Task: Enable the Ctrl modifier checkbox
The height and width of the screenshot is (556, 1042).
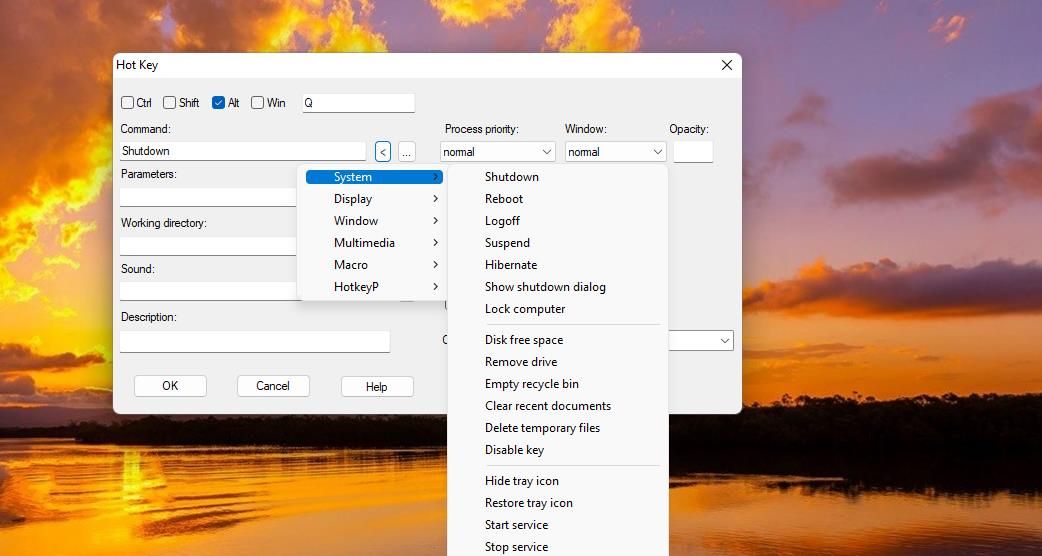Action: click(128, 103)
